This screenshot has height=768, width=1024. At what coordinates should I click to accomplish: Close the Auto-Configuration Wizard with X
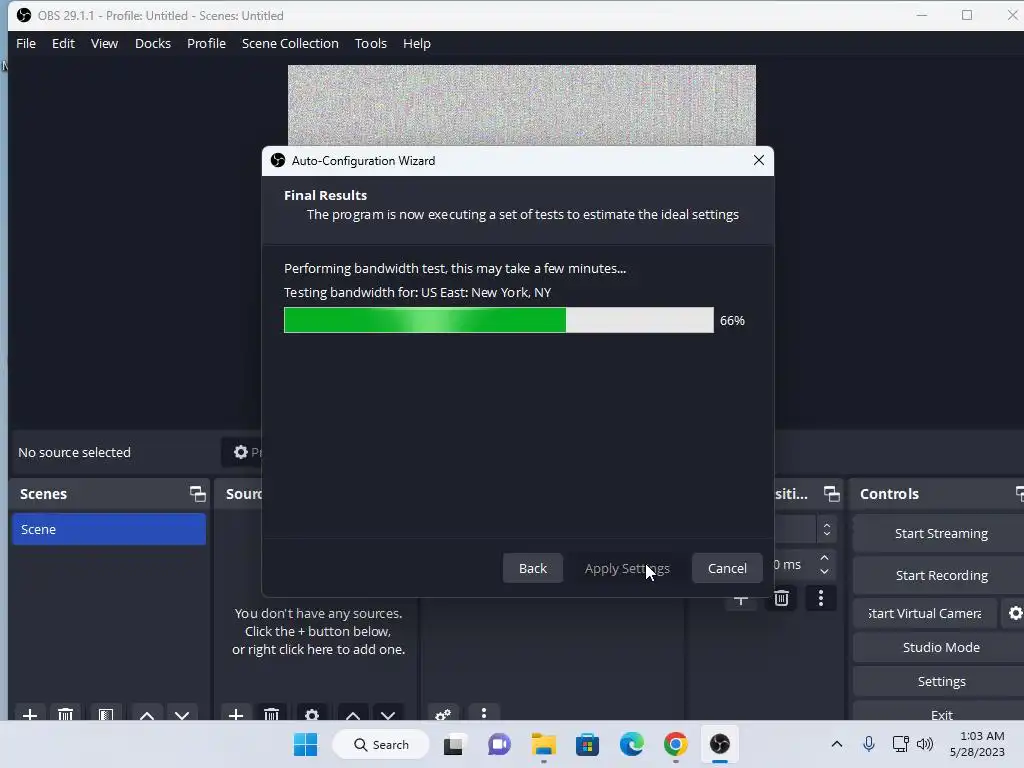click(758, 161)
